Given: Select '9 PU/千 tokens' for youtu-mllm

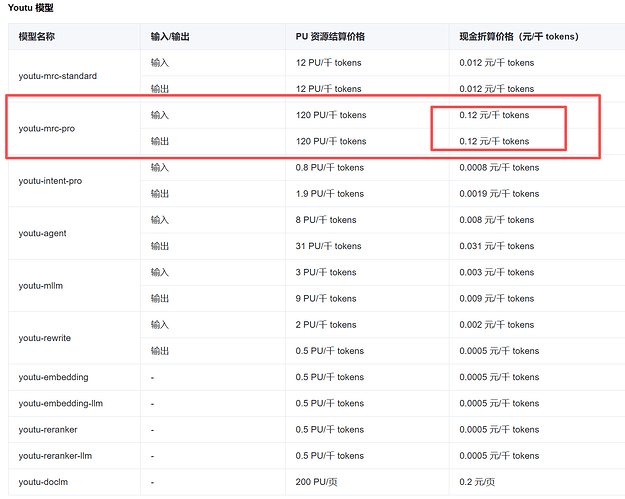Looking at the screenshot, I should point(326,299).
